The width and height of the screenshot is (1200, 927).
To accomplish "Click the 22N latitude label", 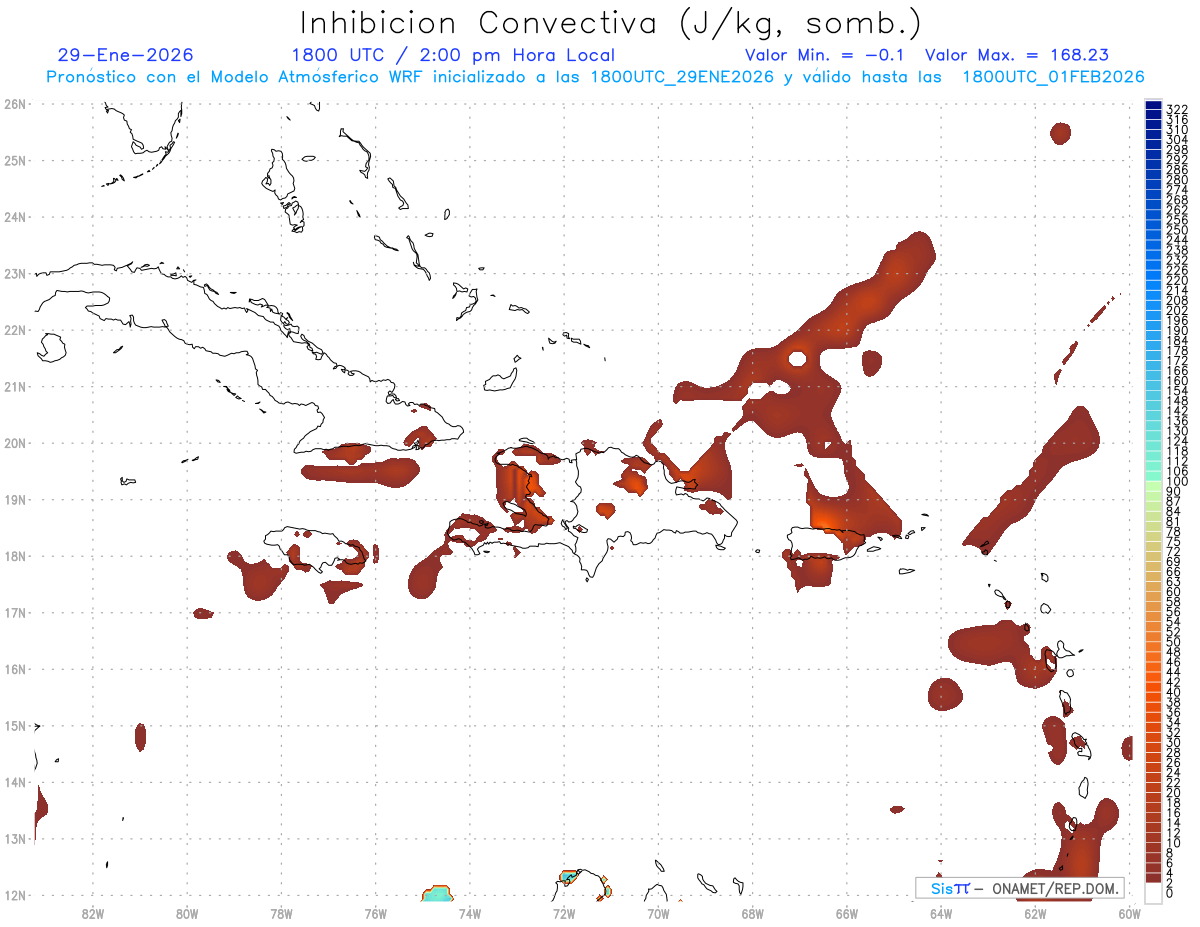I will click(15, 330).
